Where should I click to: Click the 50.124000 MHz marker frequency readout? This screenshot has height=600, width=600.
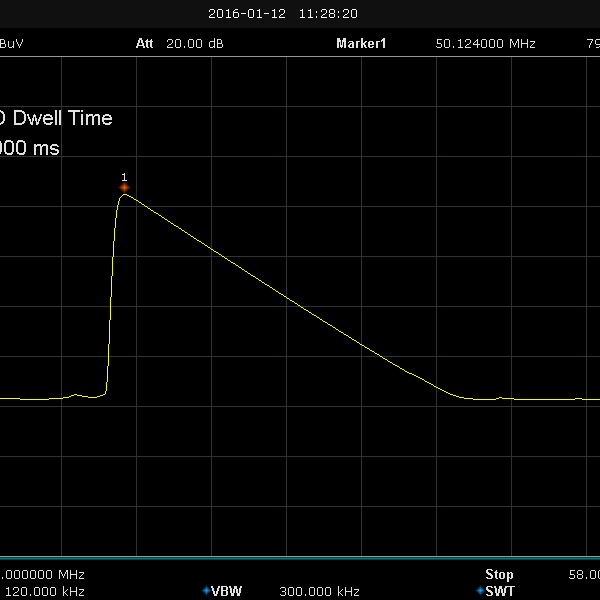[x=485, y=44]
